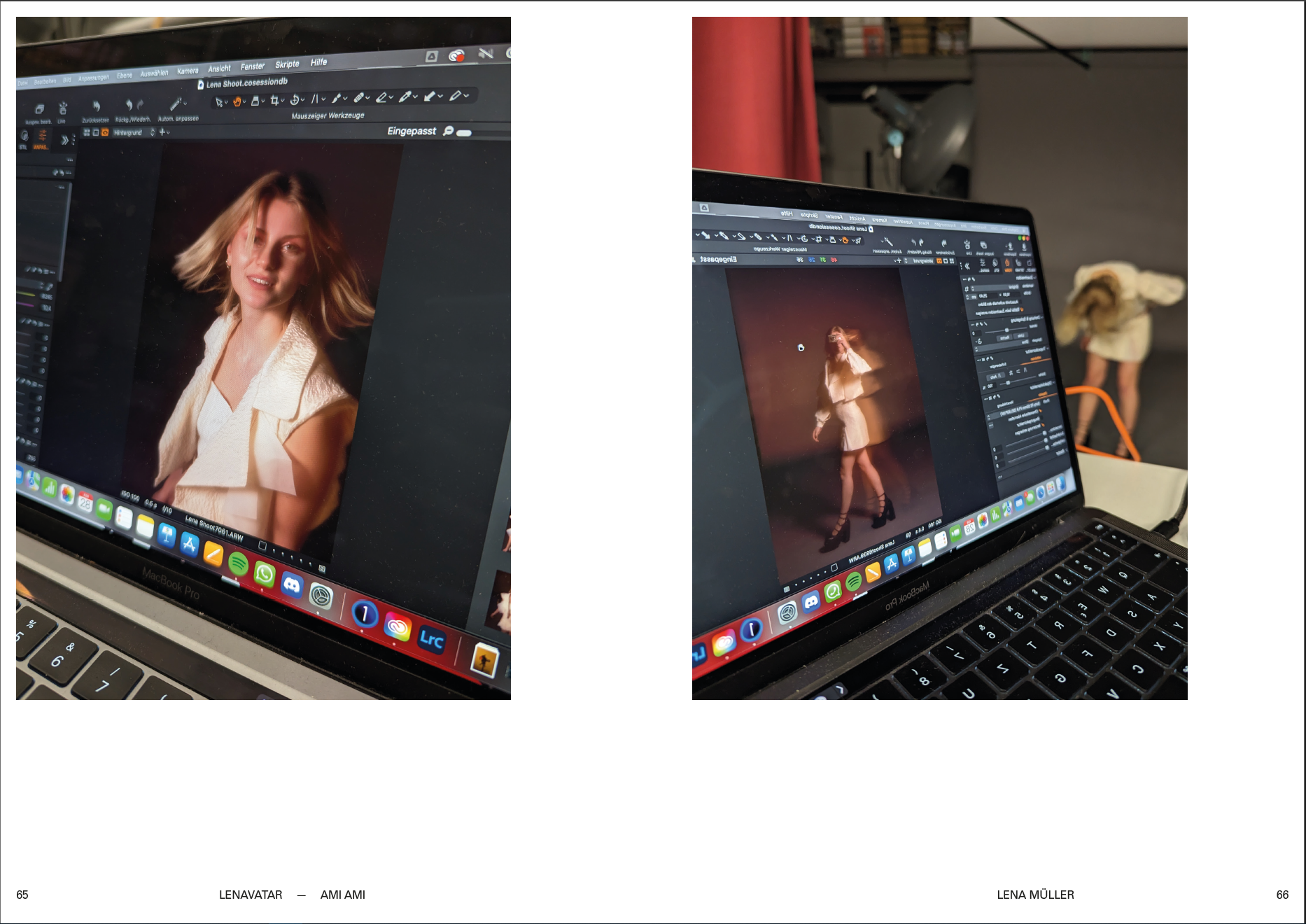Toggle the color tag square after Lena Shoot7061.ARW
Screen dimensions: 1306x924
click(262, 545)
